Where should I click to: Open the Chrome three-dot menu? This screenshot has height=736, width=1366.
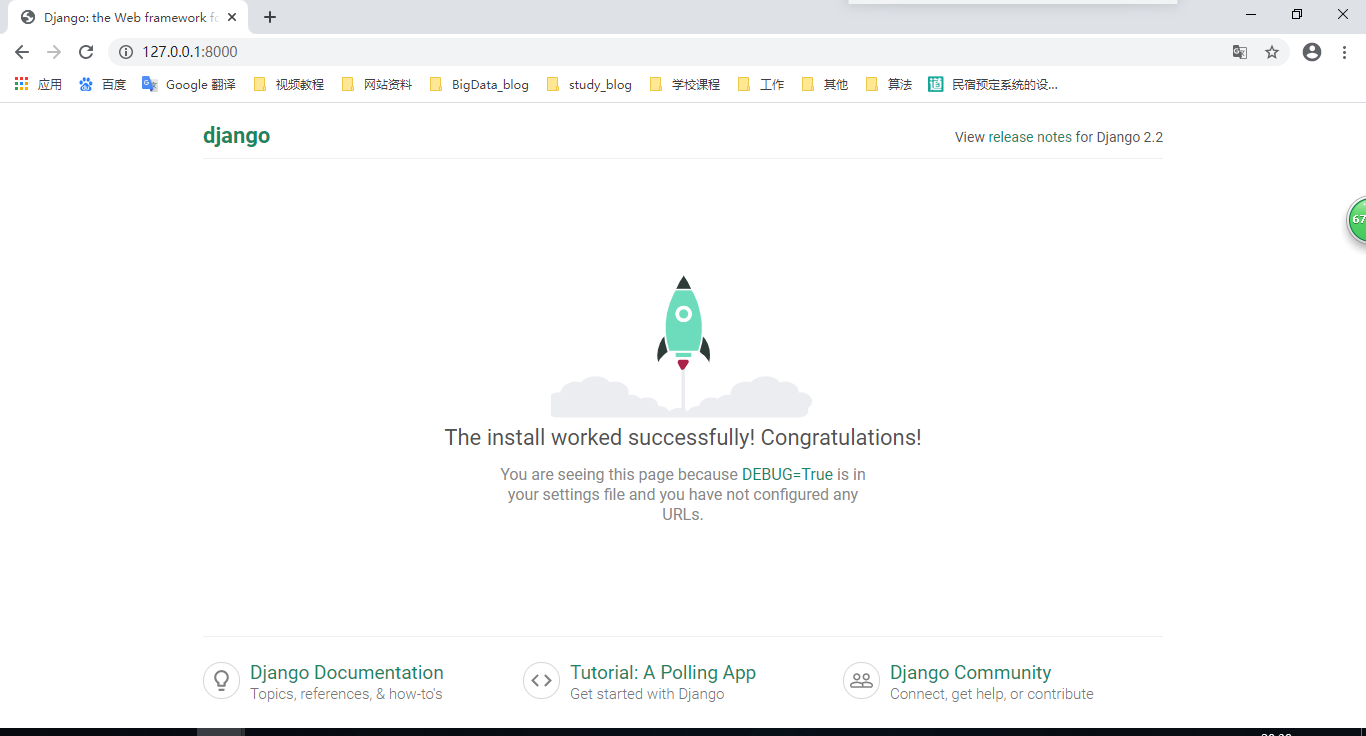1344,52
